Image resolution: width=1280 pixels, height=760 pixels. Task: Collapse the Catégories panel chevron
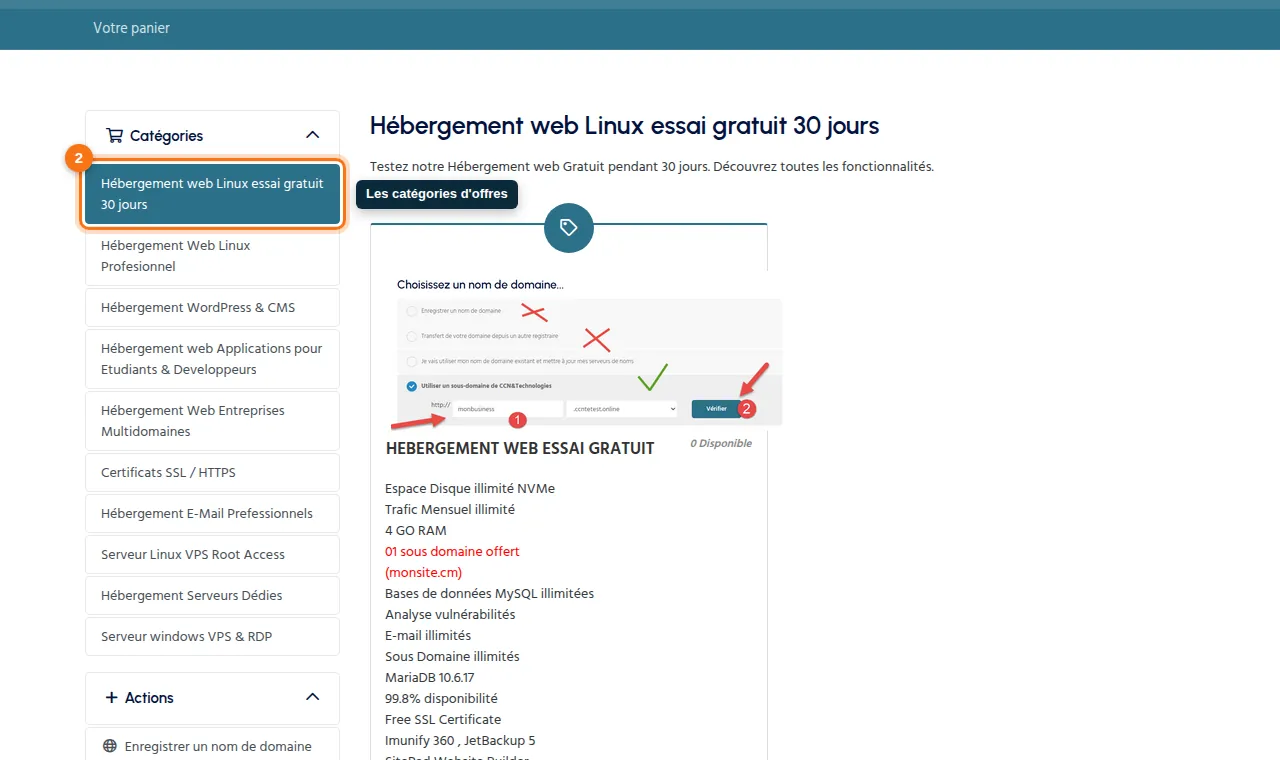312,135
